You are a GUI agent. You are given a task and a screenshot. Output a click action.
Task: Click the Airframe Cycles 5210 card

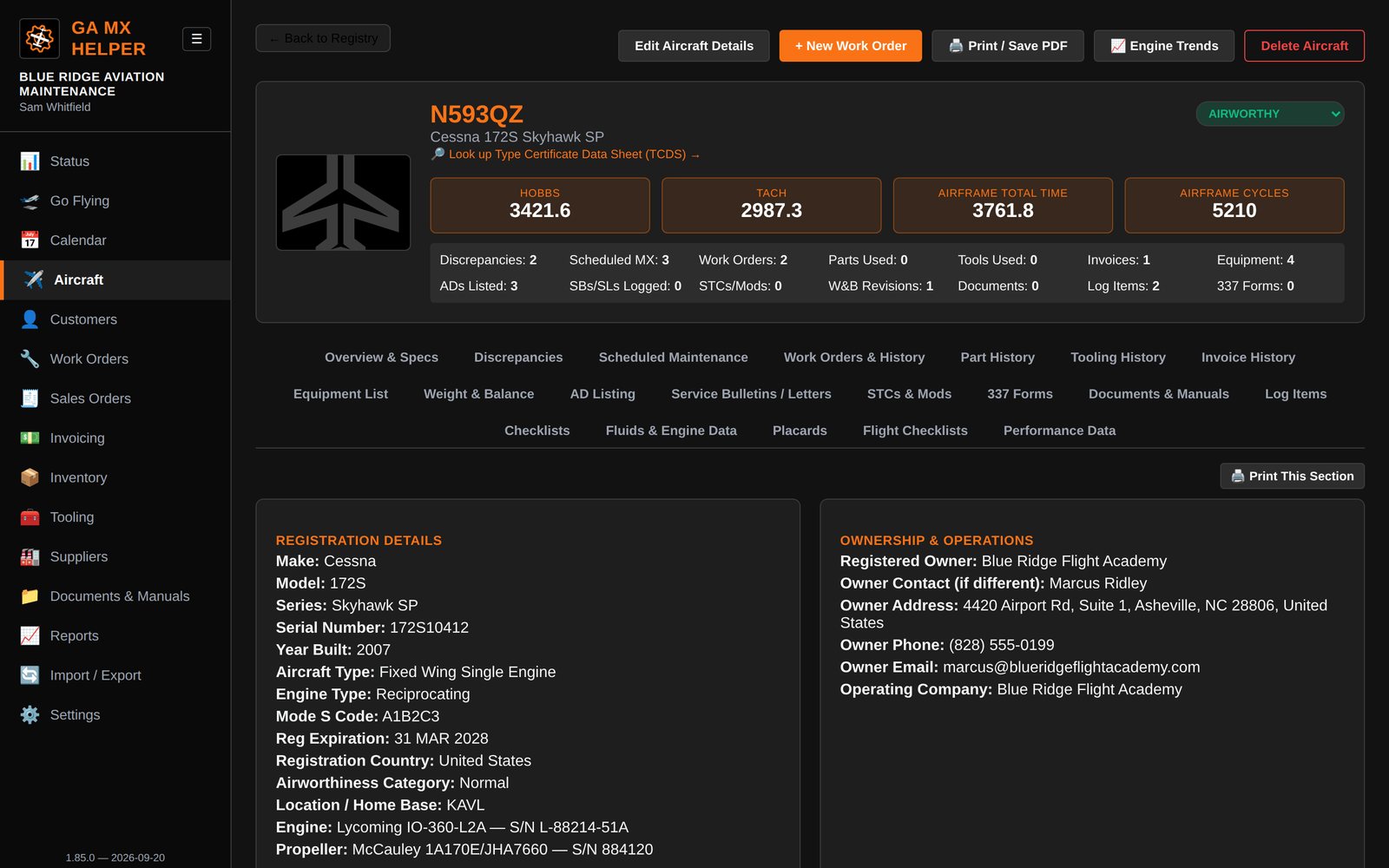coord(1234,205)
